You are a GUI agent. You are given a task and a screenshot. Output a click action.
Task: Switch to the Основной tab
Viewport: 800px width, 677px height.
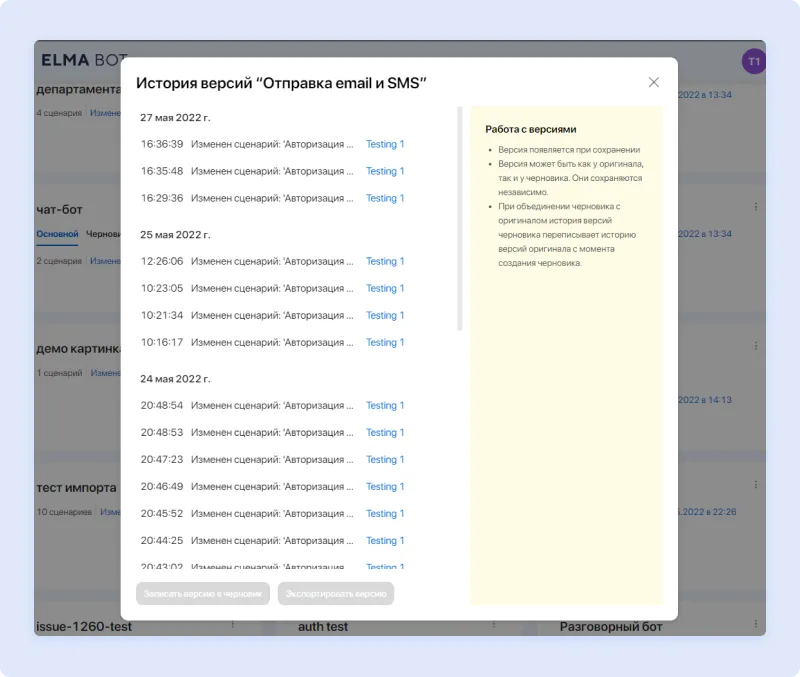point(57,234)
